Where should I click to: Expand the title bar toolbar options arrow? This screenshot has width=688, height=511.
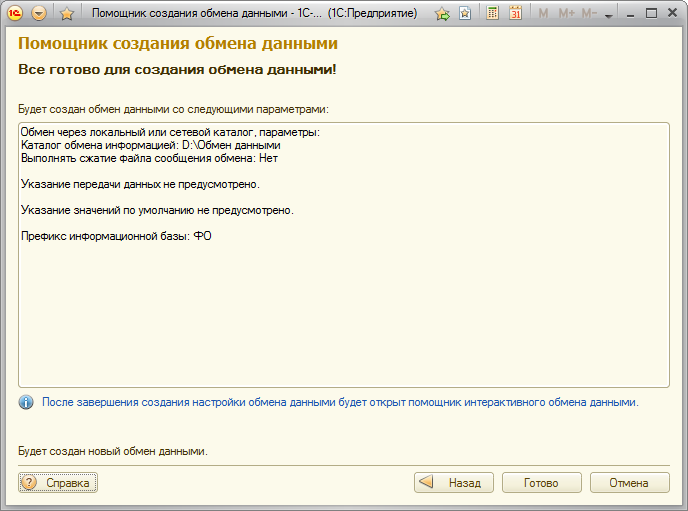tap(609, 16)
